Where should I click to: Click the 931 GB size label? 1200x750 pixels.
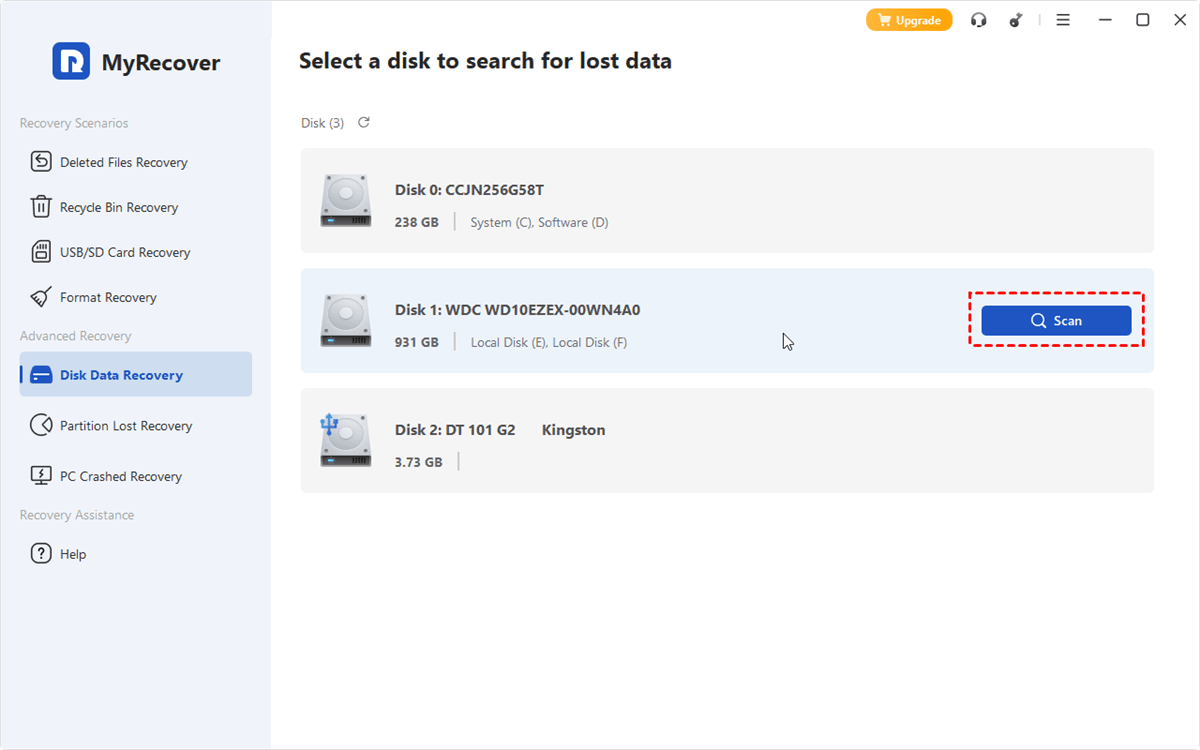(416, 342)
